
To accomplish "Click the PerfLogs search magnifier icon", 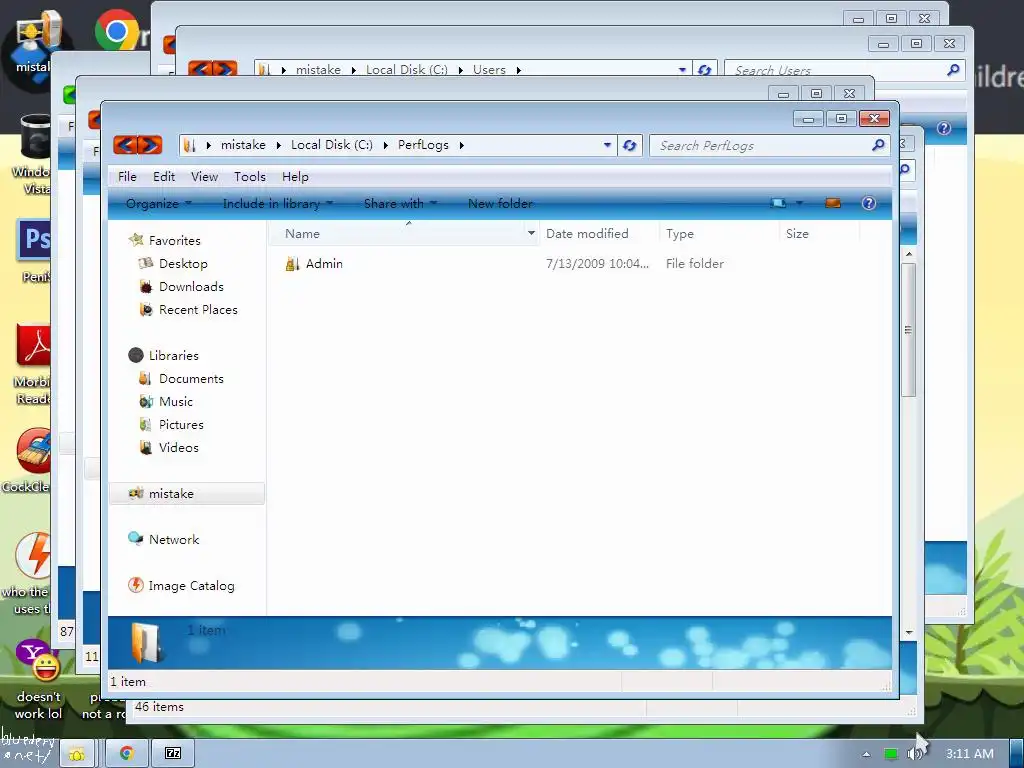I will [878, 145].
